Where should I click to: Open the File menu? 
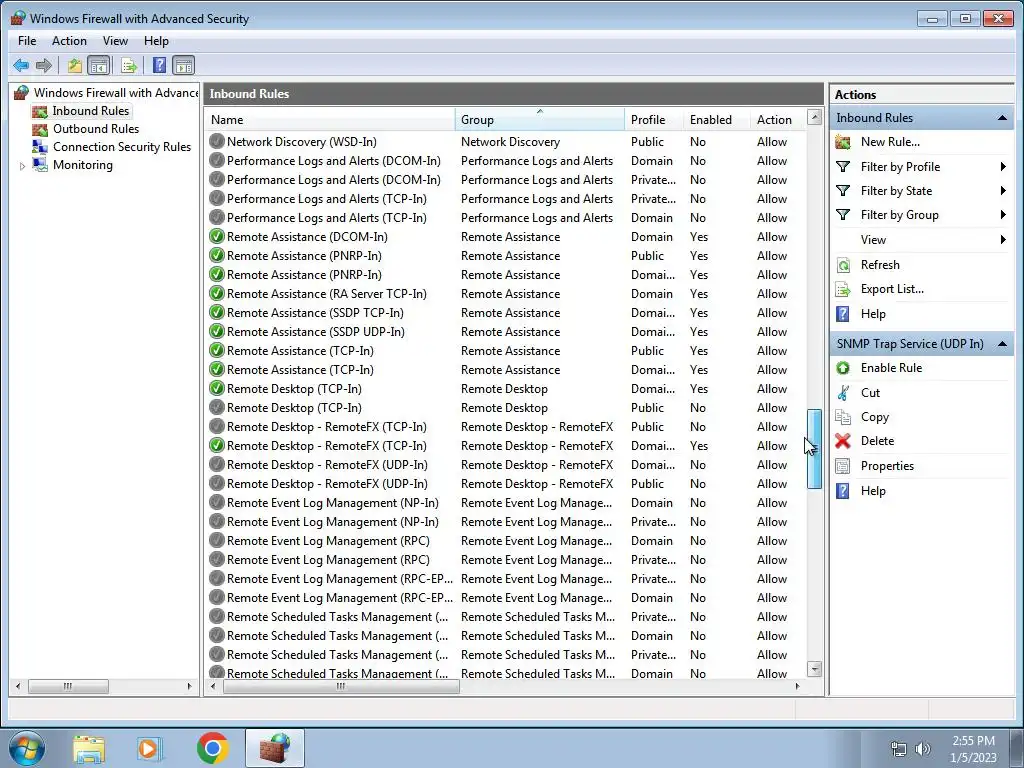pos(27,40)
